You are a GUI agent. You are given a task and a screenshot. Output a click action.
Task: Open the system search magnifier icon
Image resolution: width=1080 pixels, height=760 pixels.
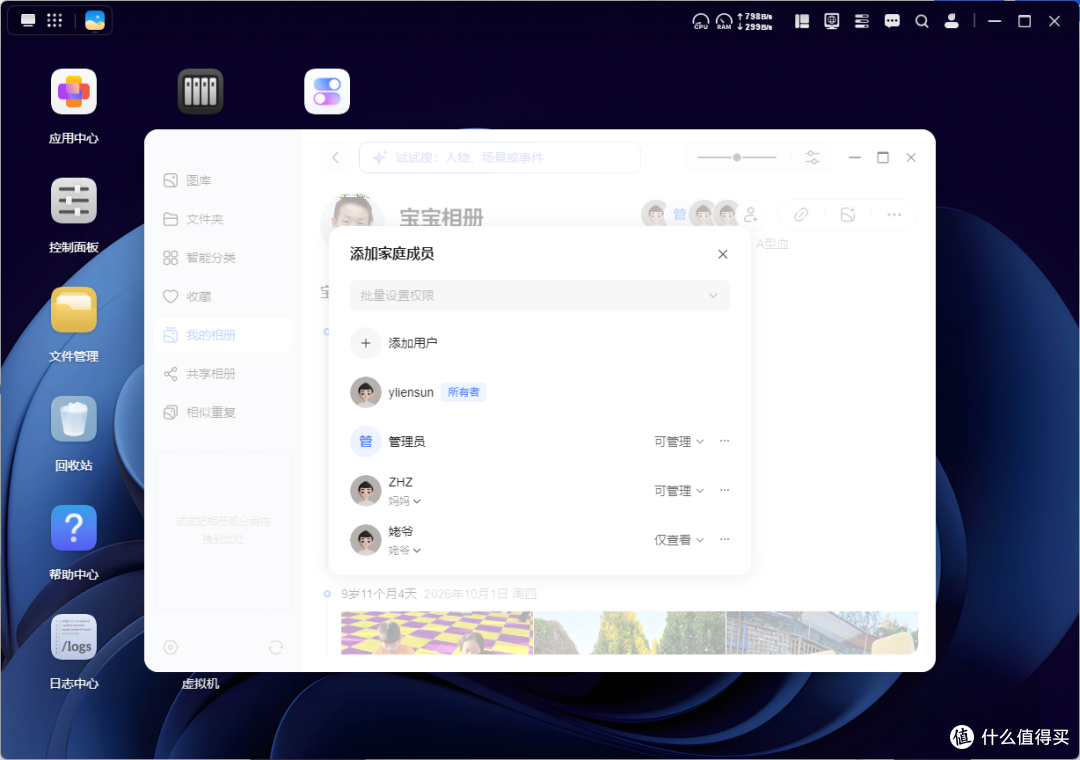(x=922, y=21)
